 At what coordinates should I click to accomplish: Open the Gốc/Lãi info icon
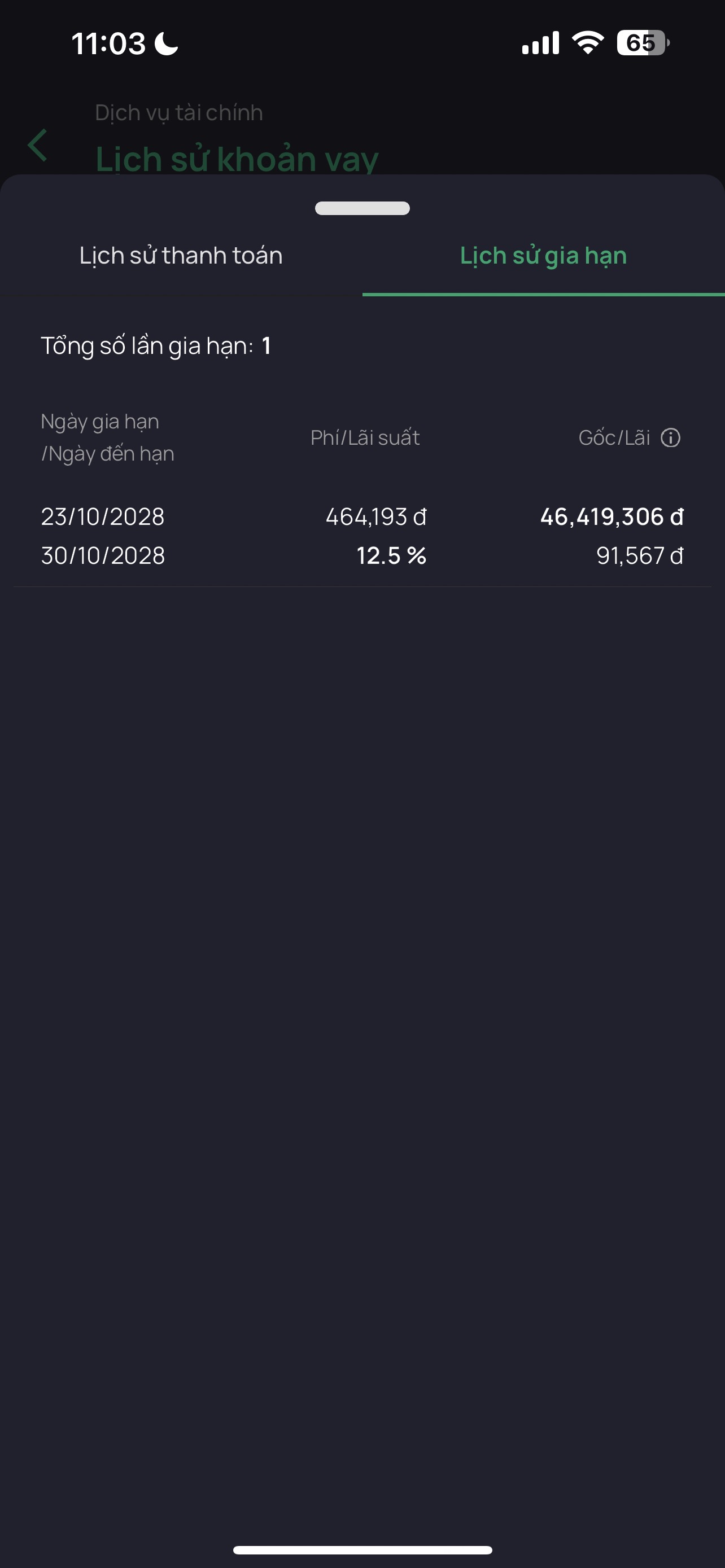(670, 437)
